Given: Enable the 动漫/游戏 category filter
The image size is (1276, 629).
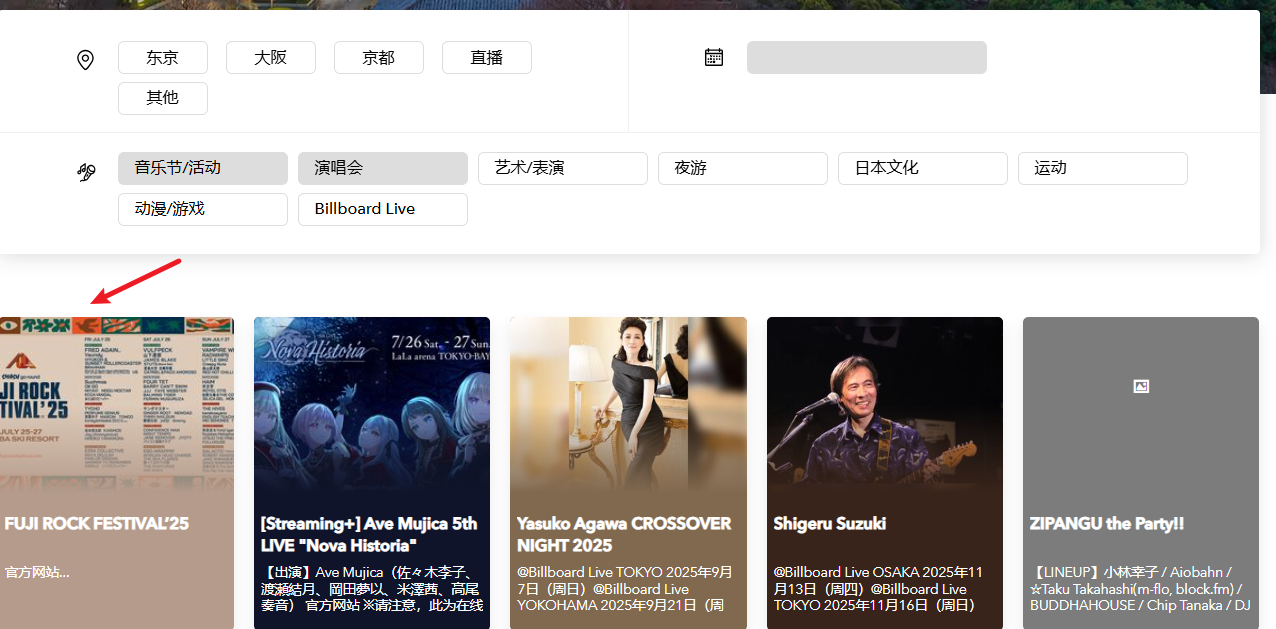Looking at the screenshot, I should [203, 209].
